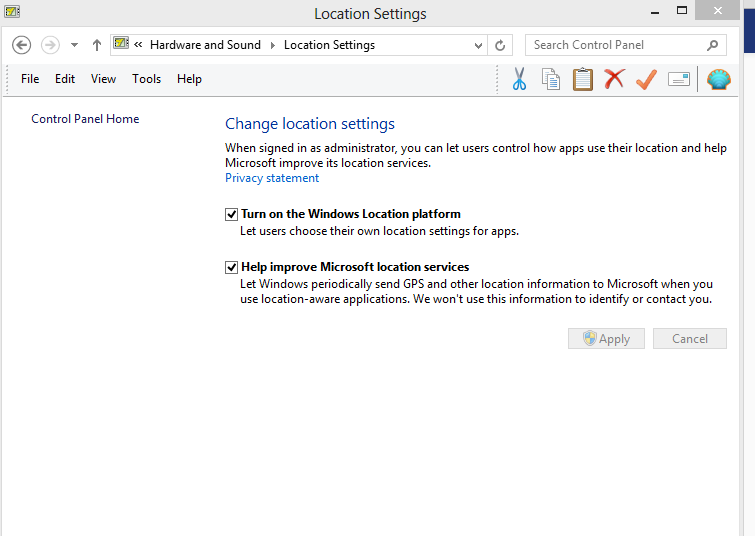Viewport: 755px width, 536px height.
Task: Open the Help menu
Action: [x=189, y=79]
